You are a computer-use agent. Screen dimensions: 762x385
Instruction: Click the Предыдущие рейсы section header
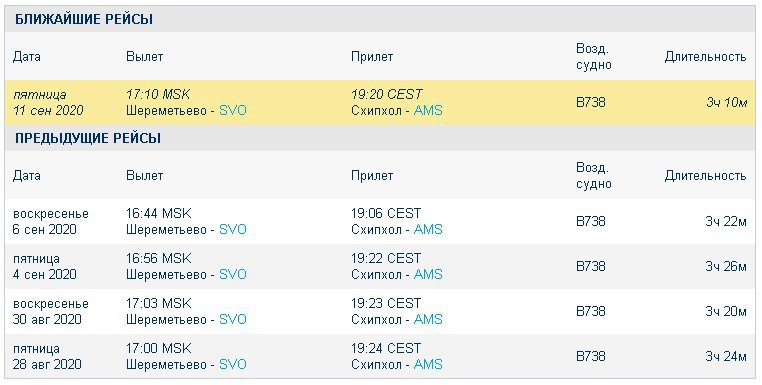(x=88, y=139)
